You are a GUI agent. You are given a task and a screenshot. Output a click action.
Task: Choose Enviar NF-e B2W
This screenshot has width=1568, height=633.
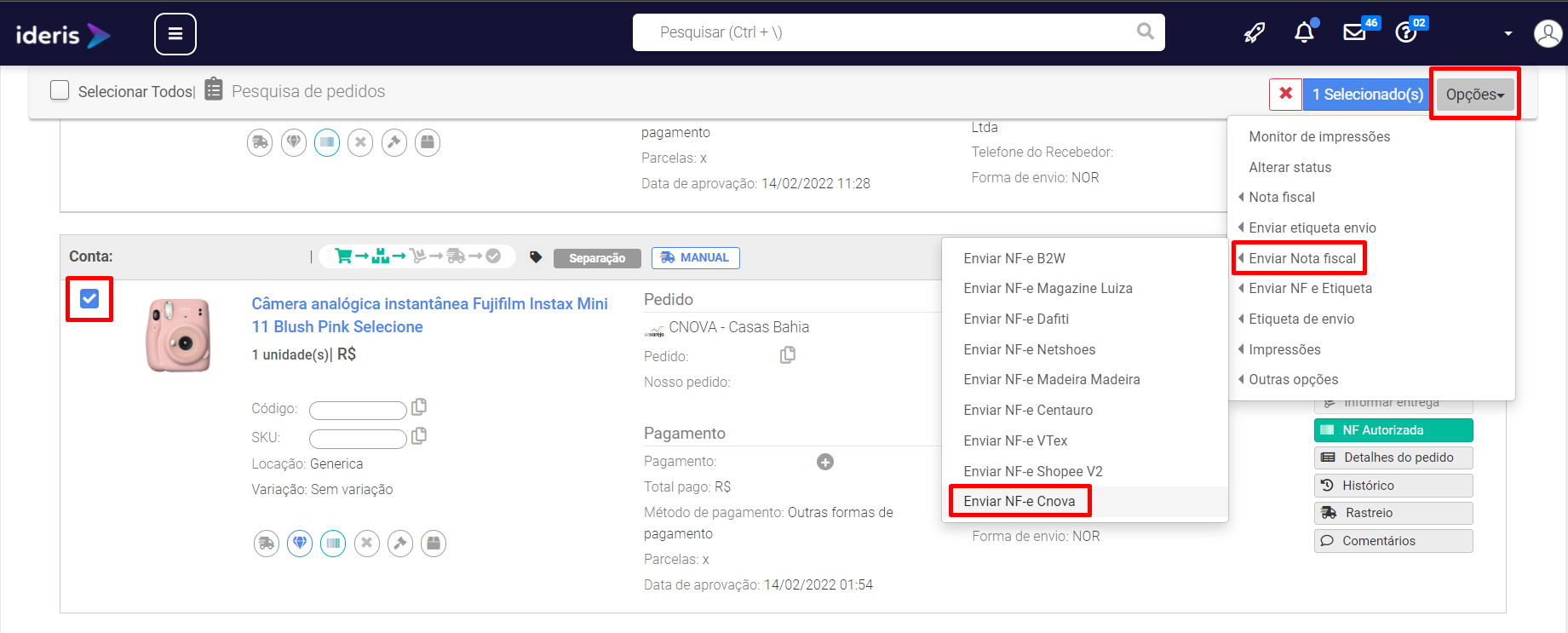(x=1014, y=258)
